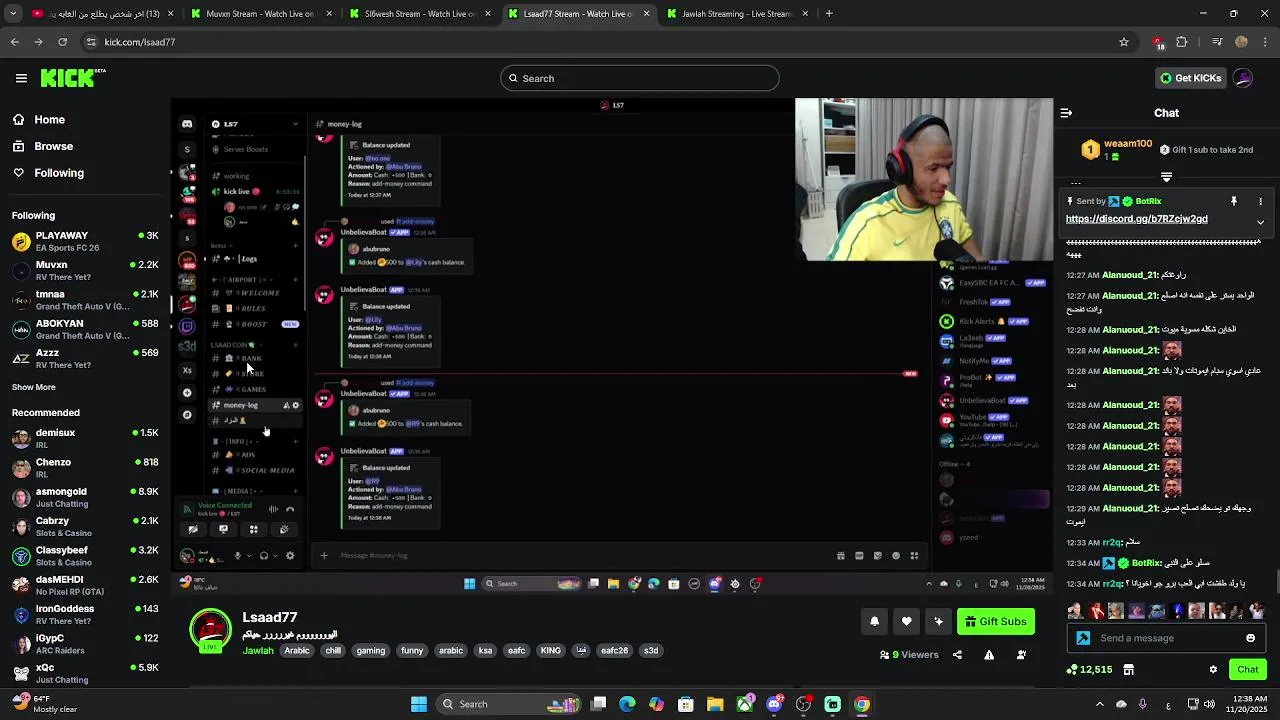
Task: Open the Kick hamburger menu
Action: [x=21, y=78]
